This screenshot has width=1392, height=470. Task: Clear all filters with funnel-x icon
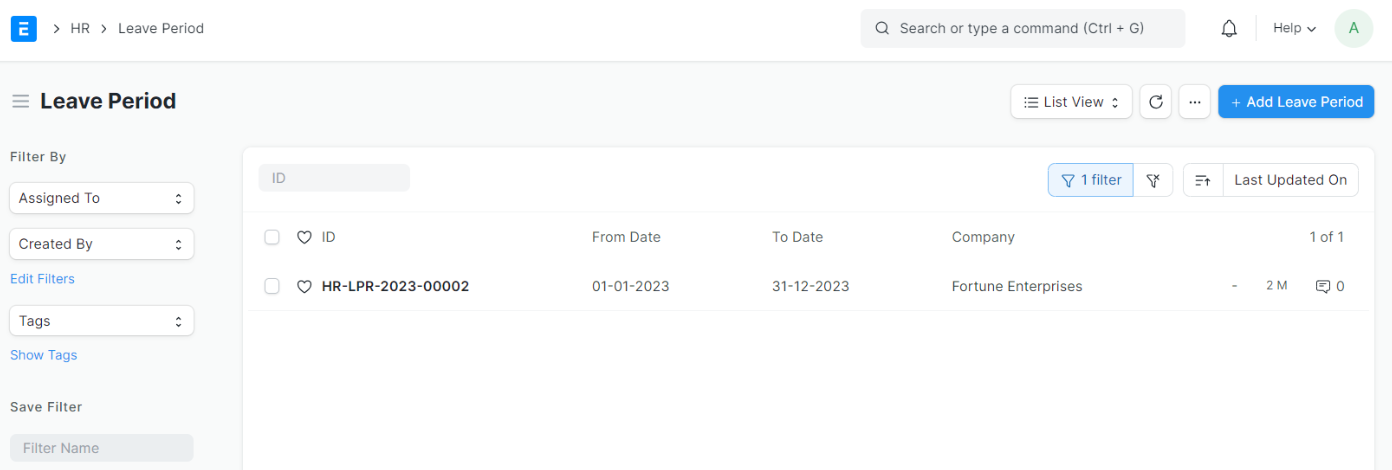tap(1153, 180)
